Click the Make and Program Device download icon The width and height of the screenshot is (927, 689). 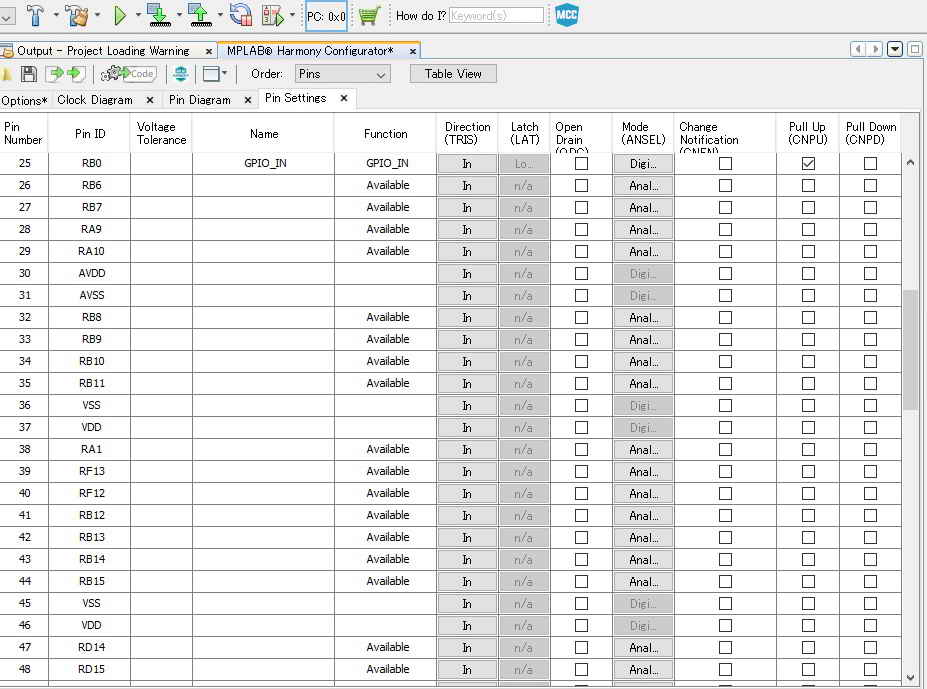pyautogui.click(x=159, y=15)
